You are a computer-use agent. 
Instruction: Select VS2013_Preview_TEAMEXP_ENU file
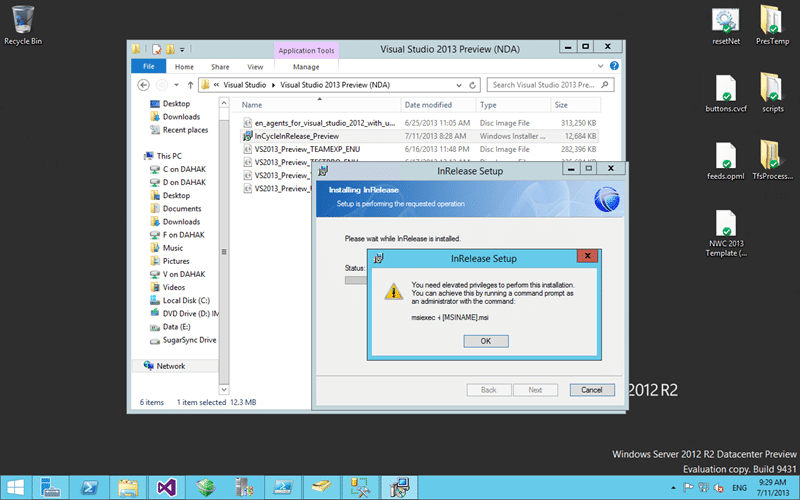coord(419,149)
